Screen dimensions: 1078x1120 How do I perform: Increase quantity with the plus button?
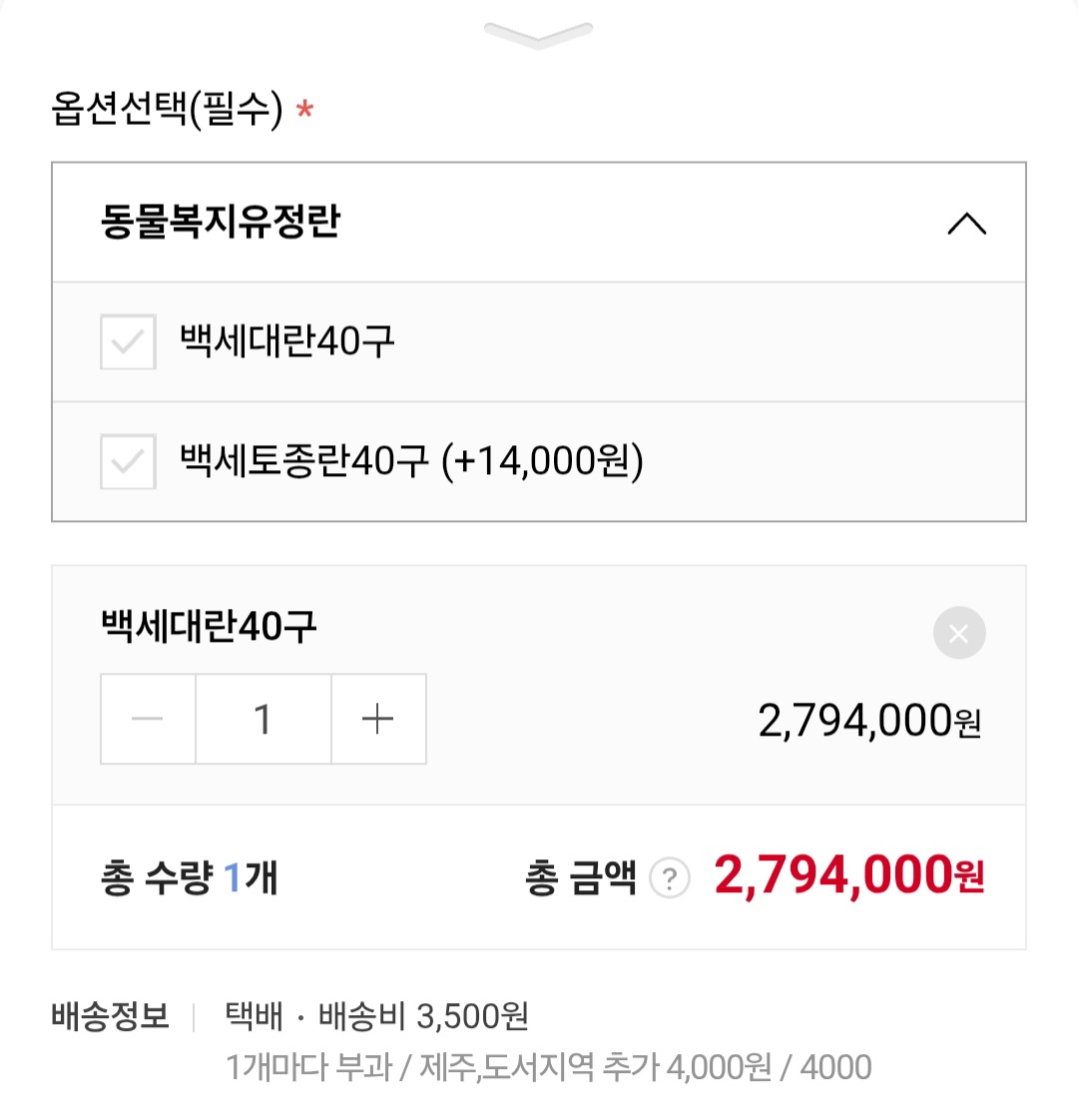point(378,719)
